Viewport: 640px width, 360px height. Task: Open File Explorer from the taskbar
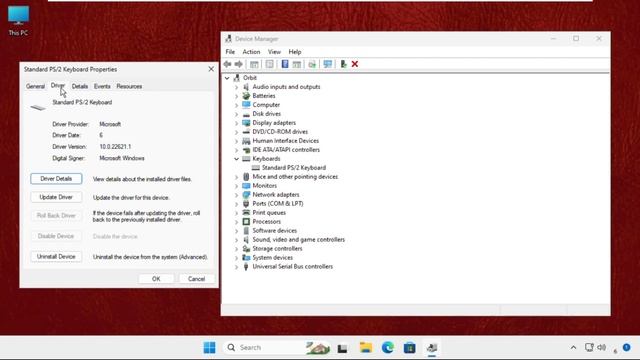point(366,347)
